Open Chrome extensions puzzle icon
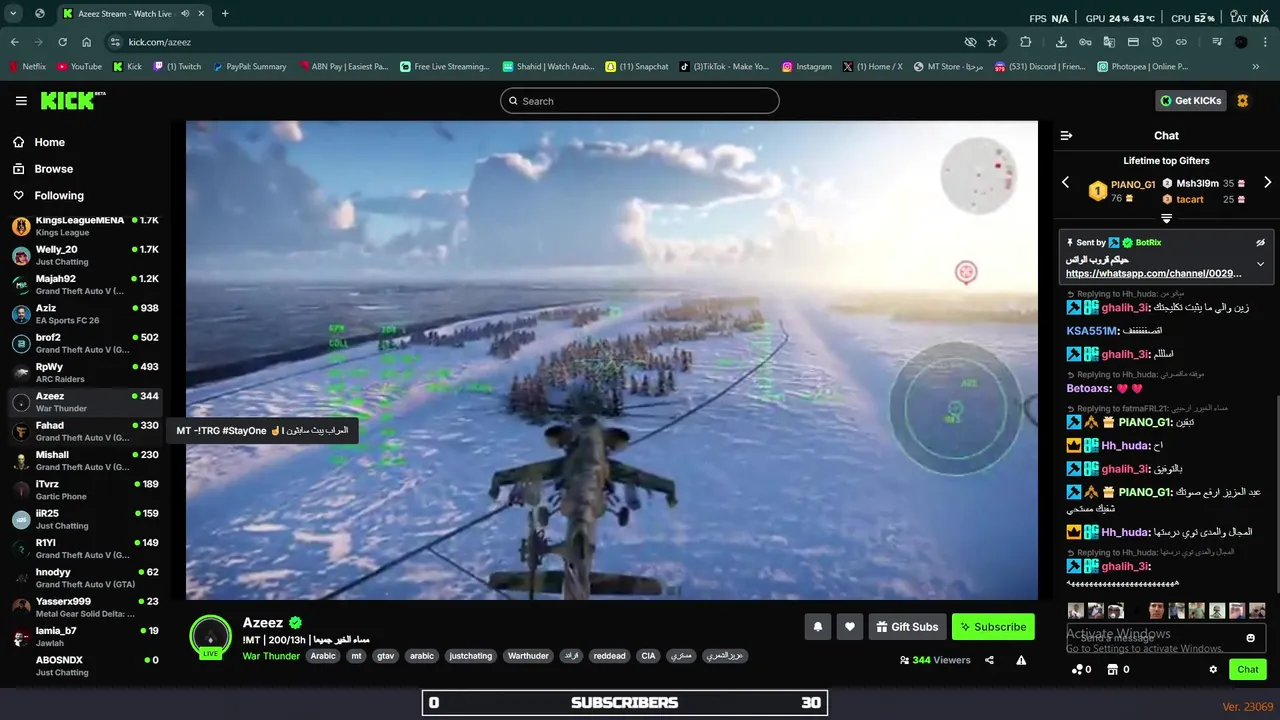 coord(1025,42)
